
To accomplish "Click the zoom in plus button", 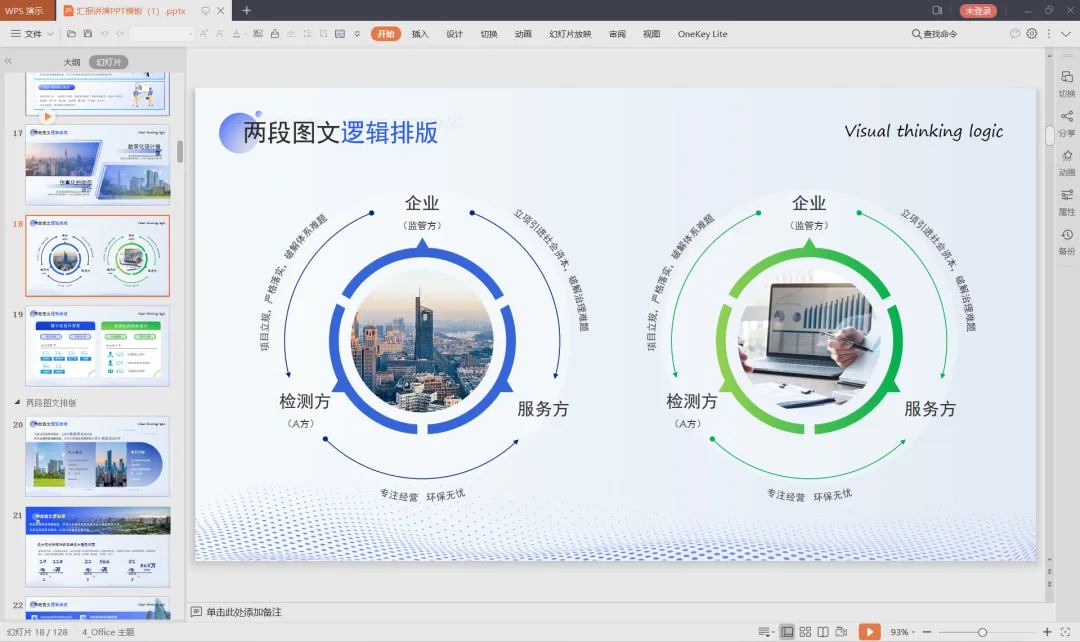I will pos(1047,632).
